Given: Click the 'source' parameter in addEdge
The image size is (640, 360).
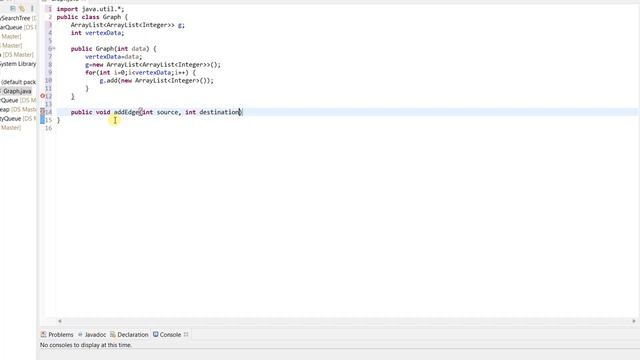Looking at the screenshot, I should [x=167, y=112].
